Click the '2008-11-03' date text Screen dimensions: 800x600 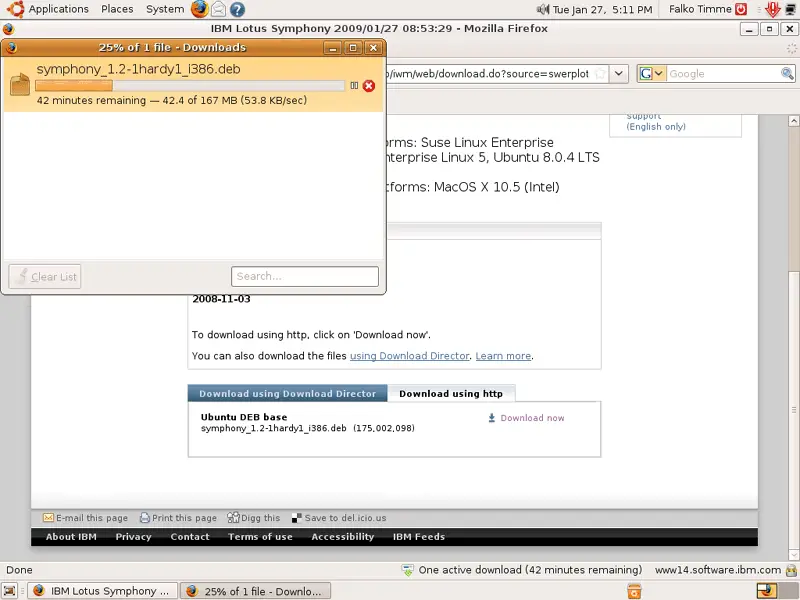(221, 299)
